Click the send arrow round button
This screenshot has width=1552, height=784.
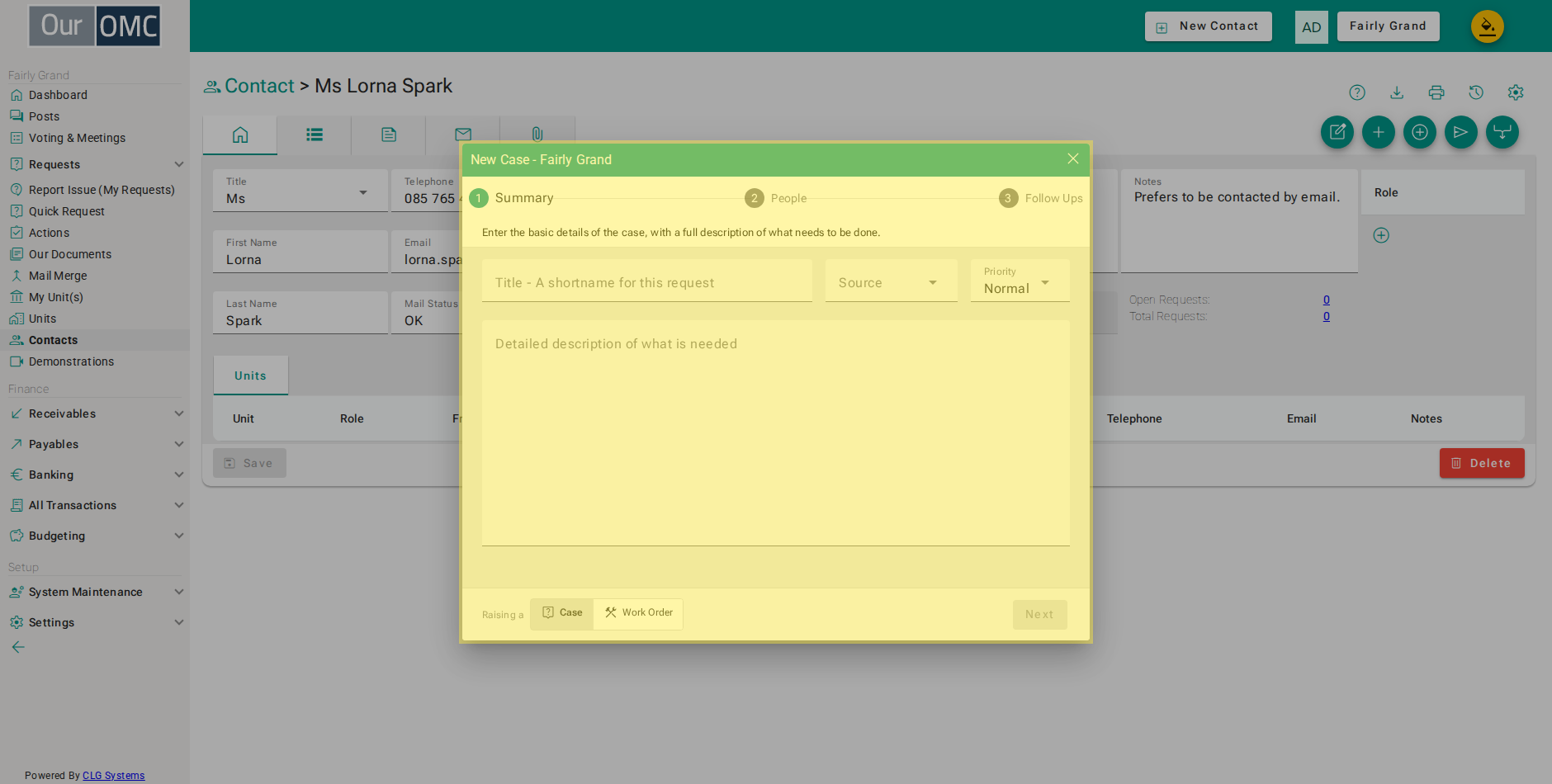[x=1461, y=132]
